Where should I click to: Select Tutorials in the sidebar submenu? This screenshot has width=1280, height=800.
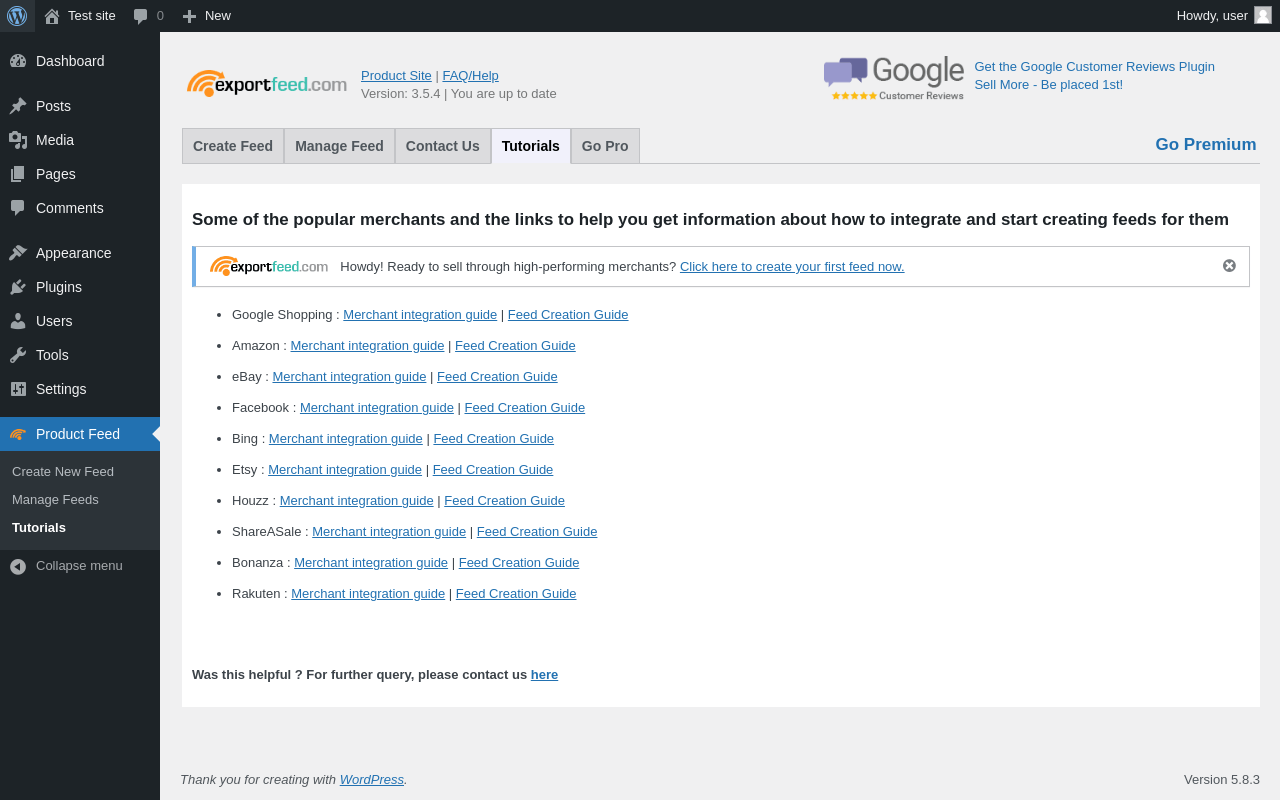(39, 528)
